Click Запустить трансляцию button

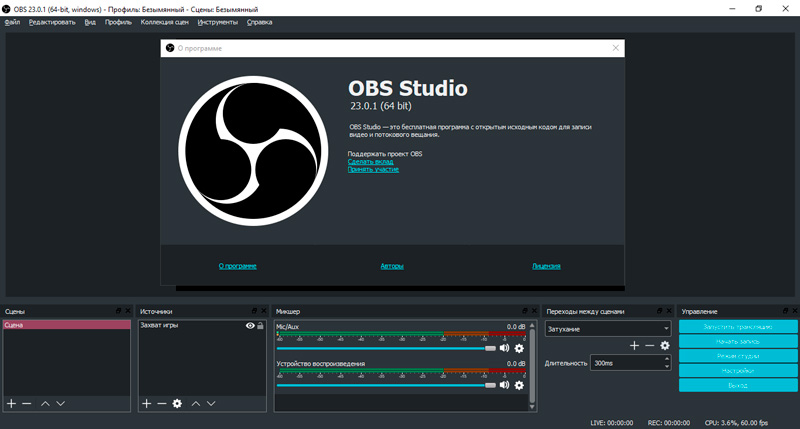(x=738, y=326)
